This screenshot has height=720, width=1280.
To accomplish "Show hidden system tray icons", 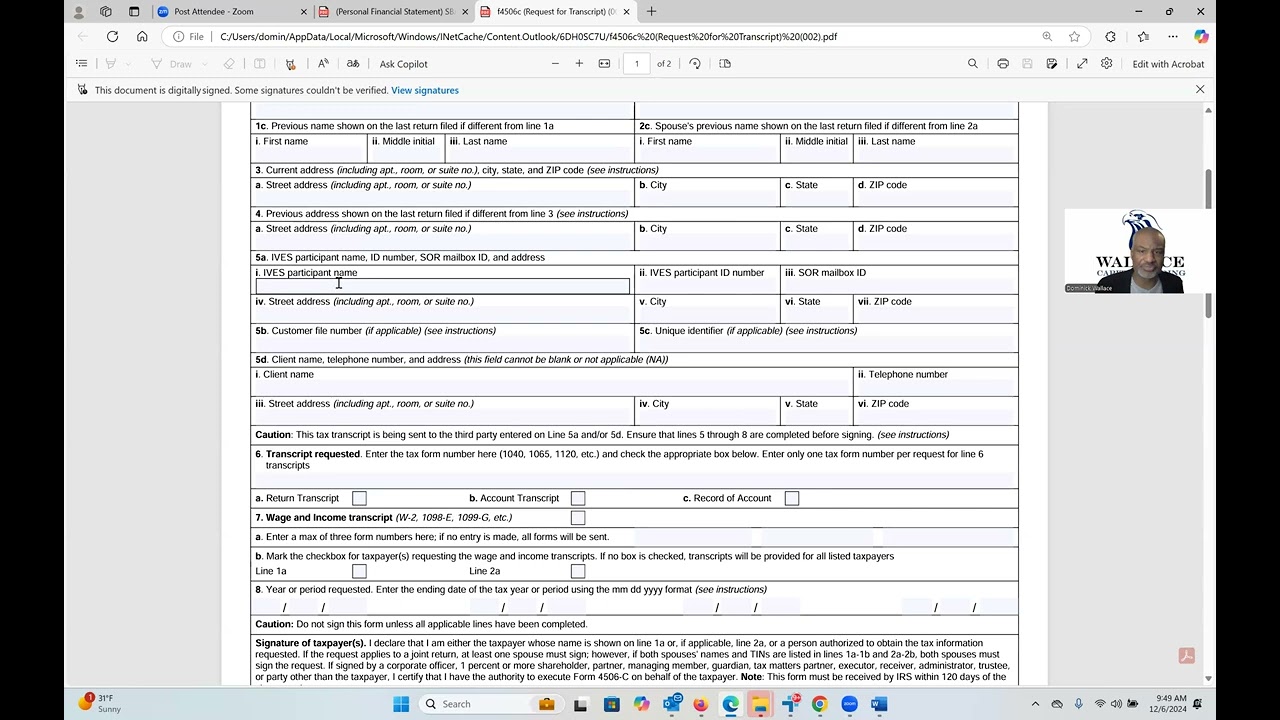I will pos(1035,704).
